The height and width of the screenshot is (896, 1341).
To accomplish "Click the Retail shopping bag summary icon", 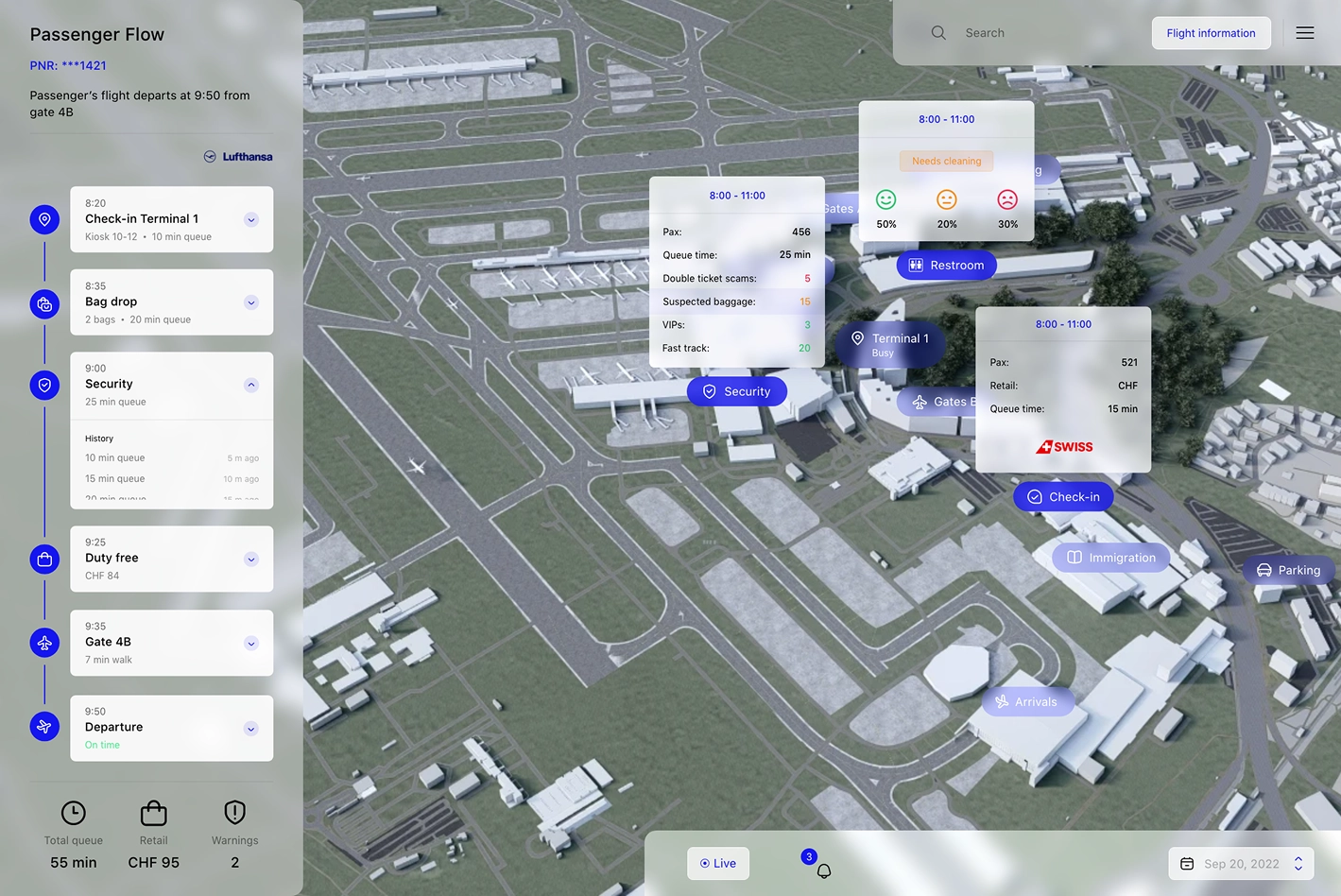I will 153,813.
